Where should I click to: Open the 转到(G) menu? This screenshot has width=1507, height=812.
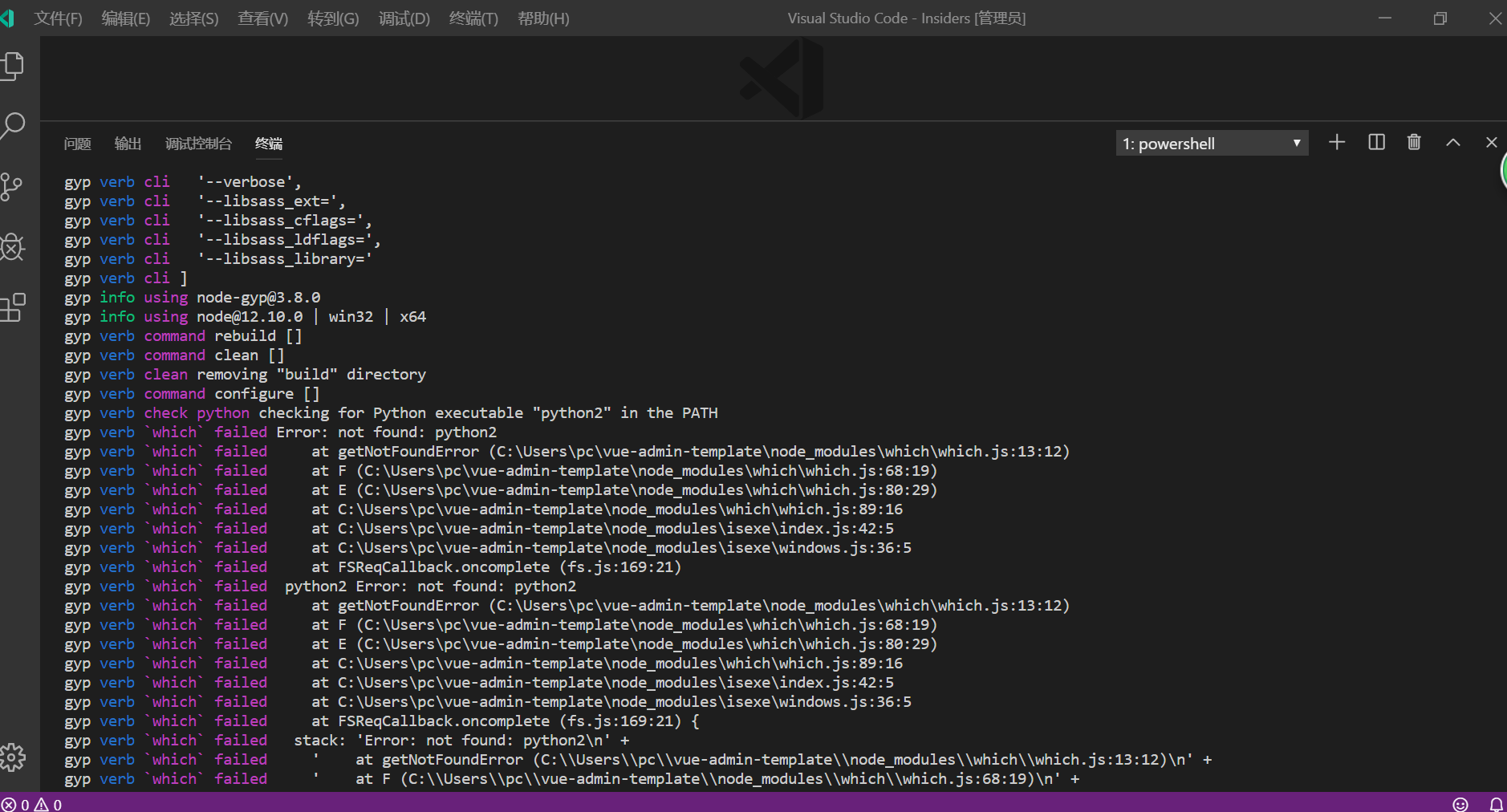[333, 18]
